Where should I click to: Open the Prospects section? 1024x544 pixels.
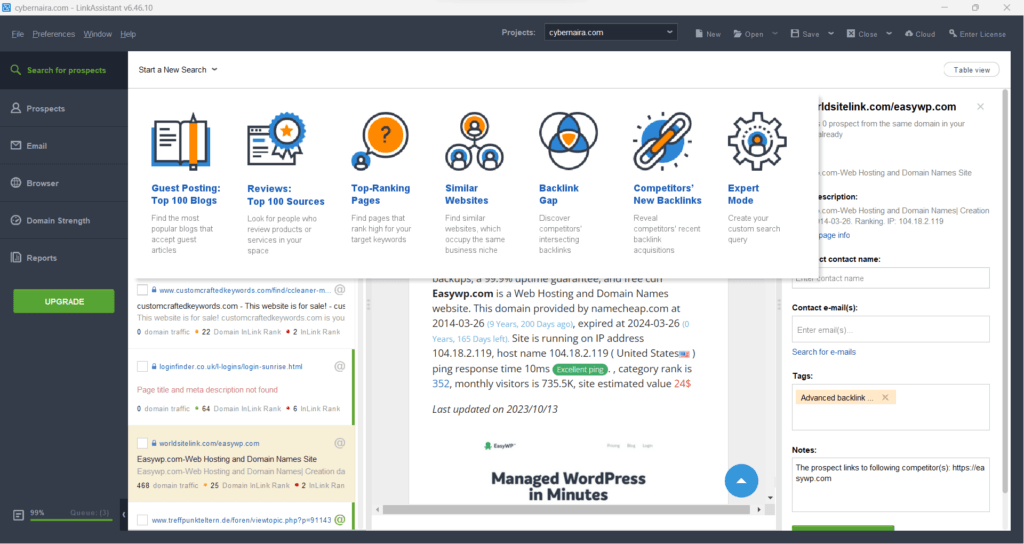tap(64, 108)
